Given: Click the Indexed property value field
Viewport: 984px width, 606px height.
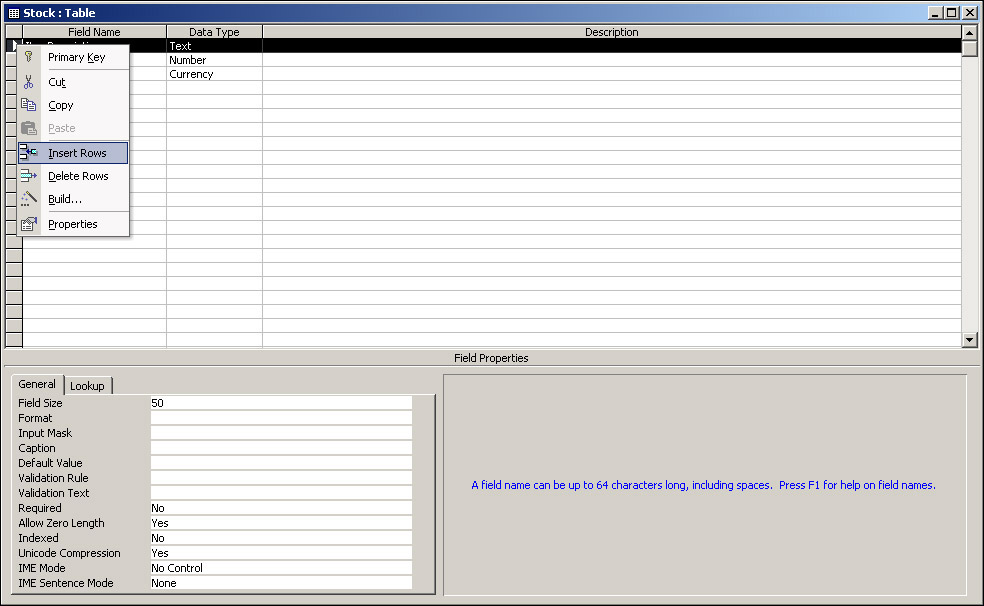Looking at the screenshot, I should 280,538.
